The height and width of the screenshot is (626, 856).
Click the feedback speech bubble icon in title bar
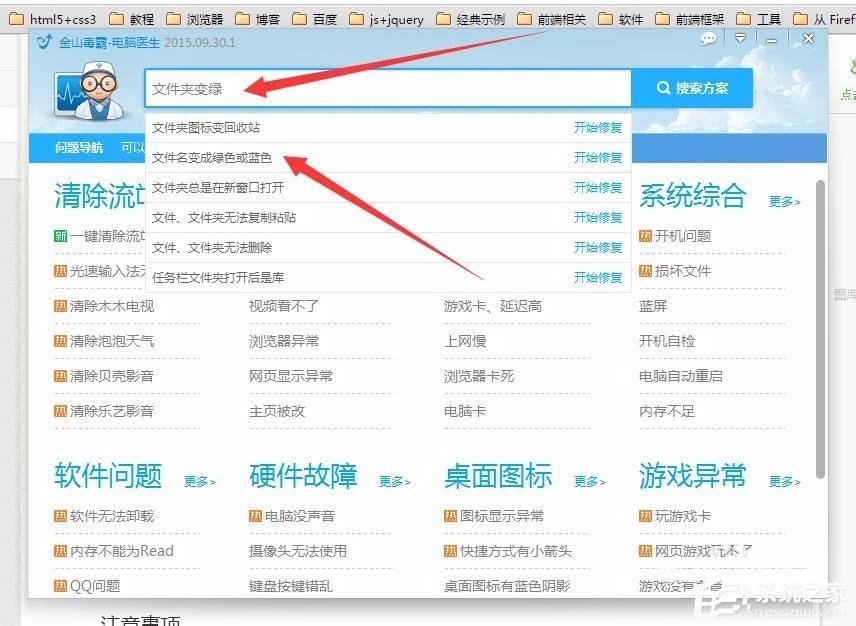(708, 37)
